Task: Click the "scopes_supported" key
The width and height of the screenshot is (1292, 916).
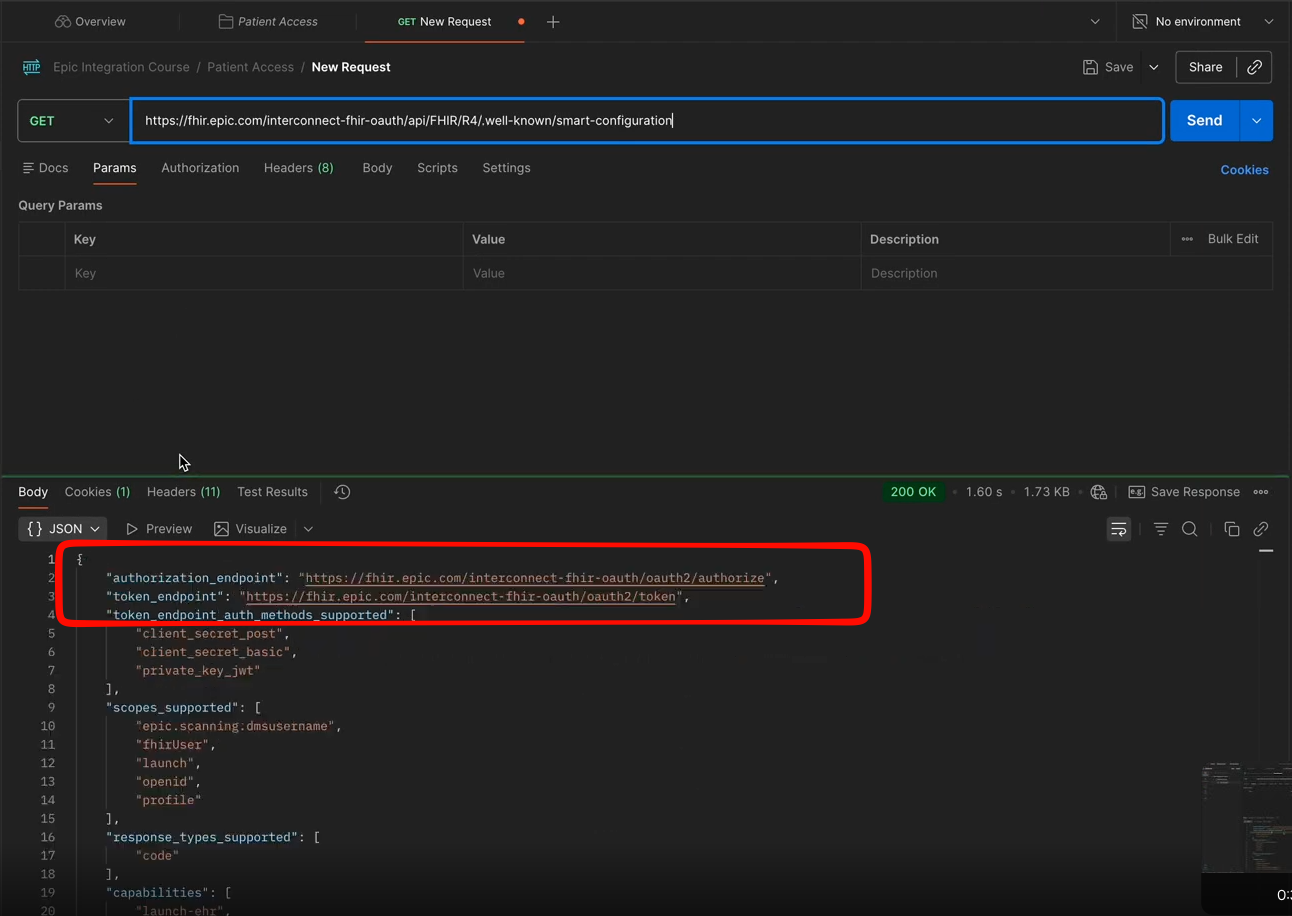Action: pyautogui.click(x=172, y=707)
